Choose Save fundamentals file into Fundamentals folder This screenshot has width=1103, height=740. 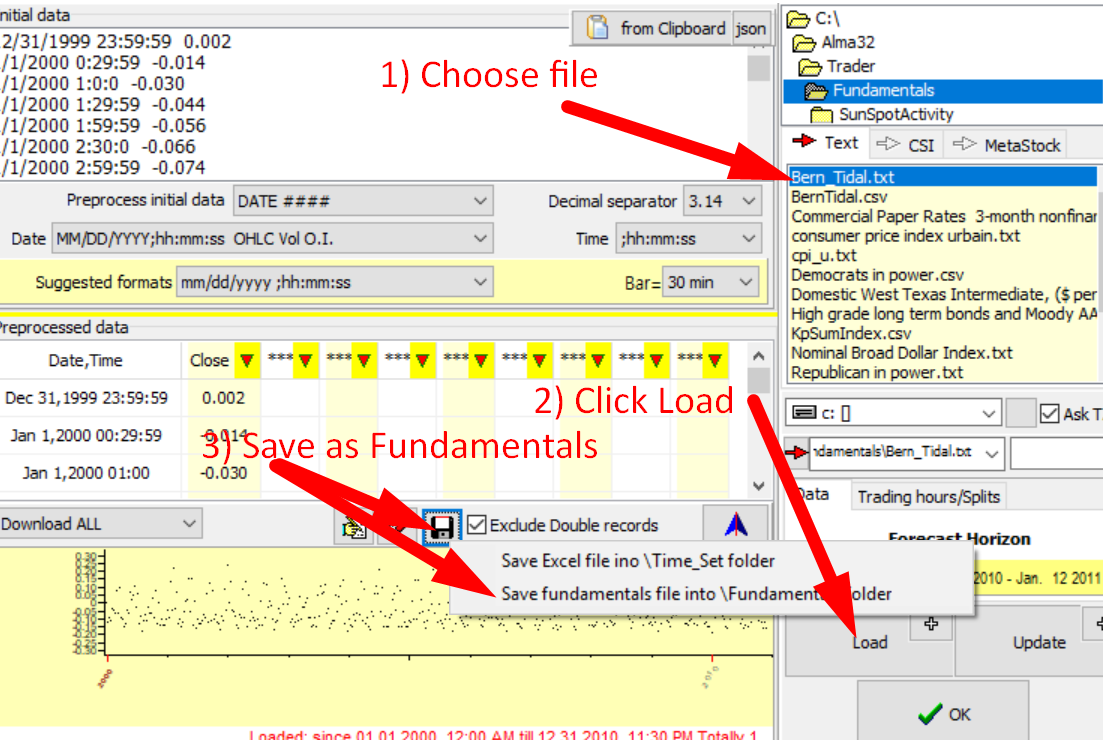pyautogui.click(x=696, y=593)
